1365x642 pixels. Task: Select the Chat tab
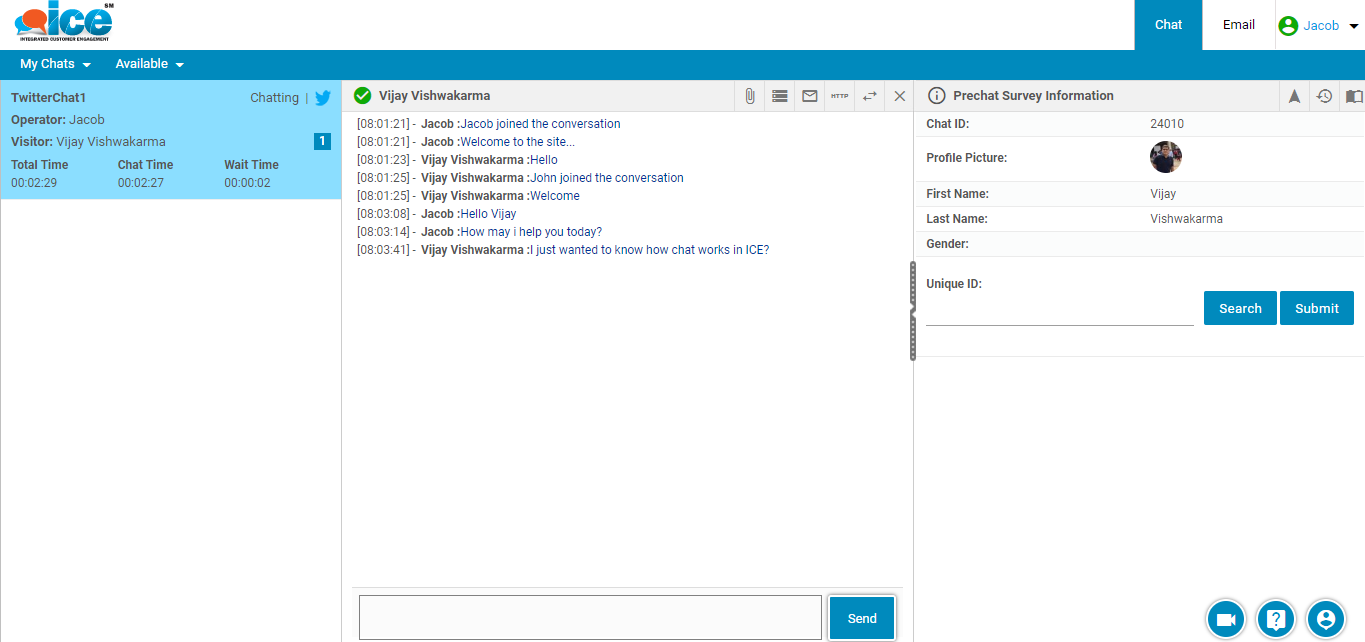1168,25
